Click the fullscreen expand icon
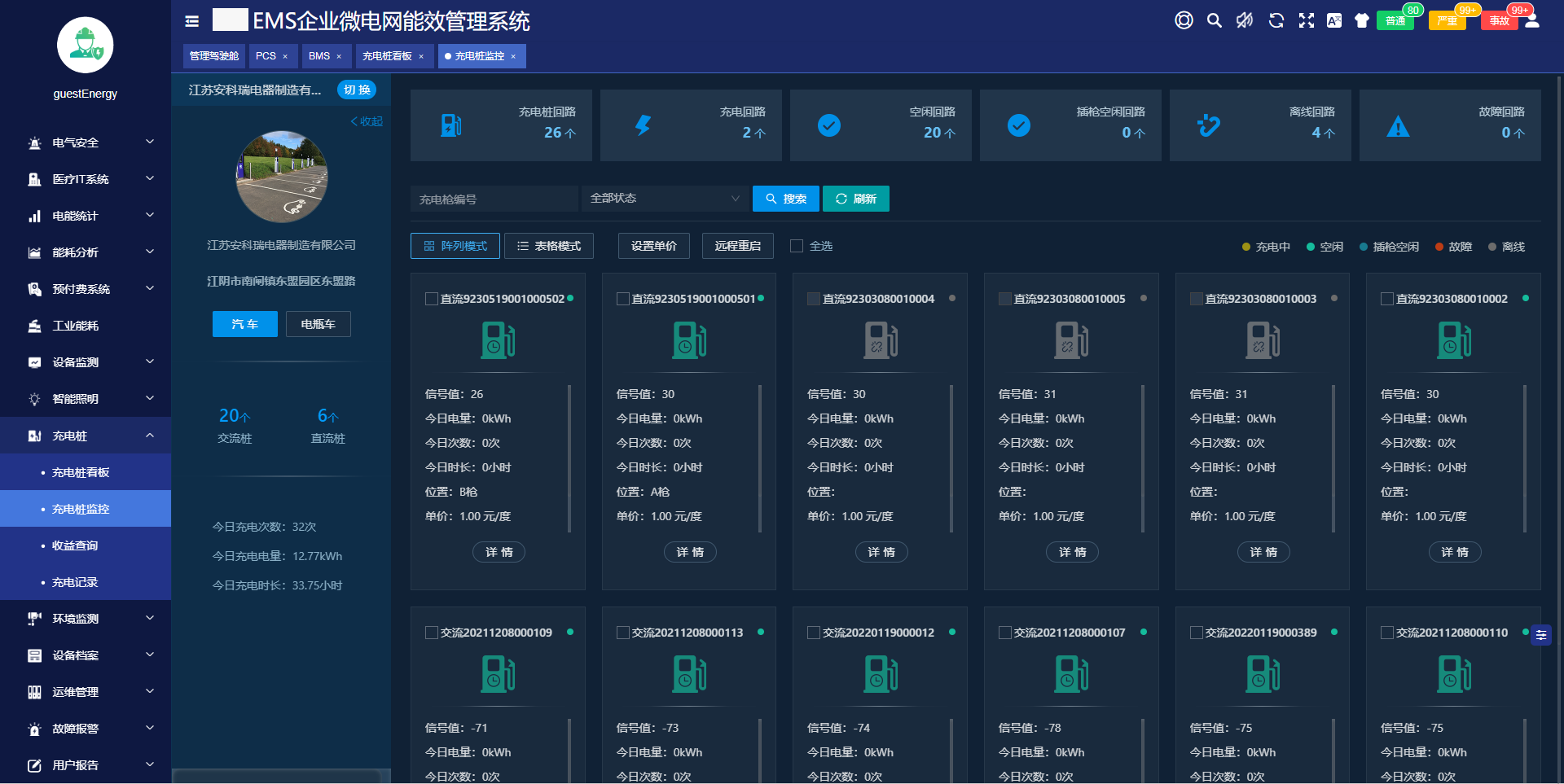This screenshot has width=1564, height=784. click(1307, 20)
